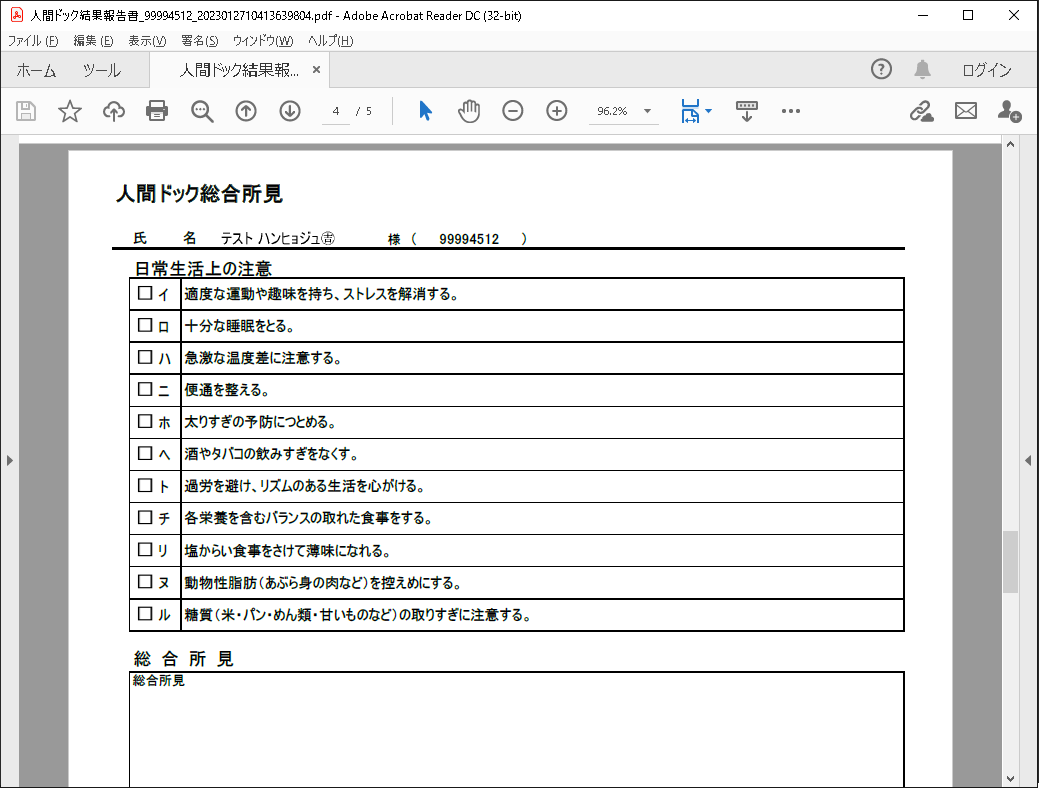Expand the right tools pane

[1028, 460]
